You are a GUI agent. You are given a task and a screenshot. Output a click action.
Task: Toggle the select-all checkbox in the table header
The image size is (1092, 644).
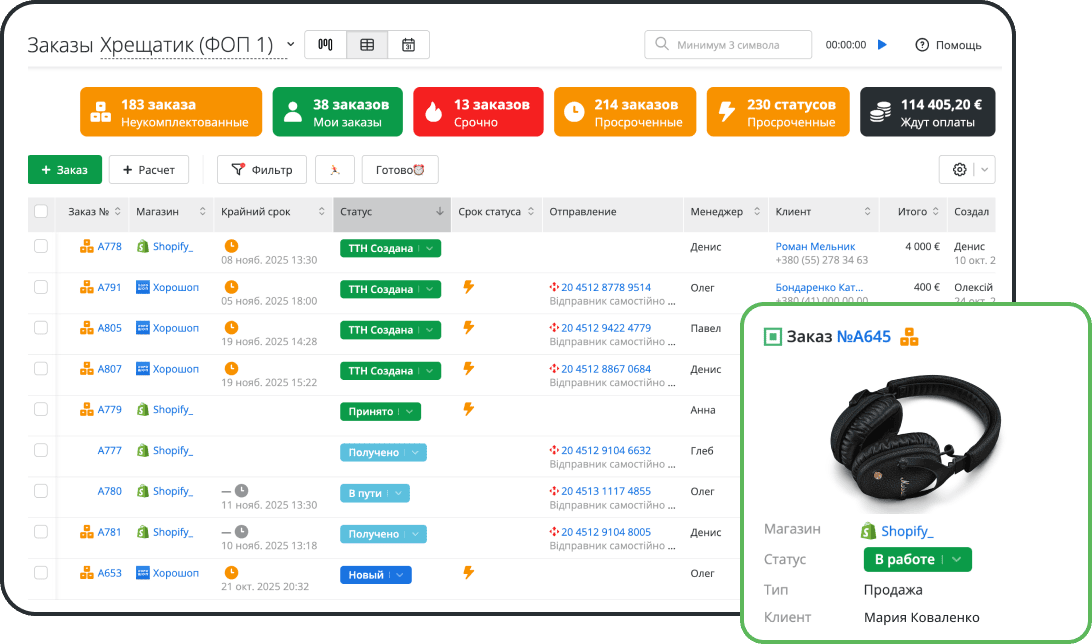point(41,213)
